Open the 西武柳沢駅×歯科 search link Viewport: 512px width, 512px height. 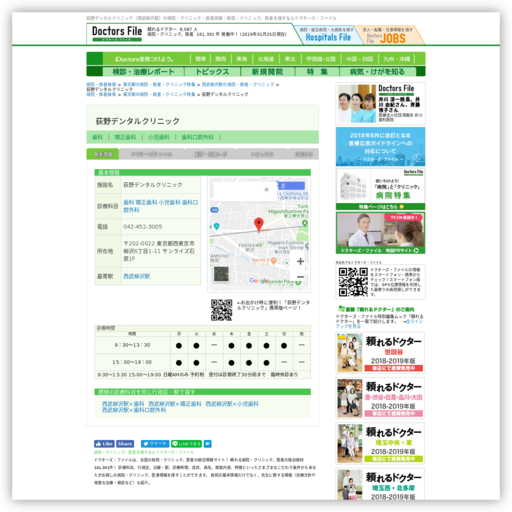123,404
